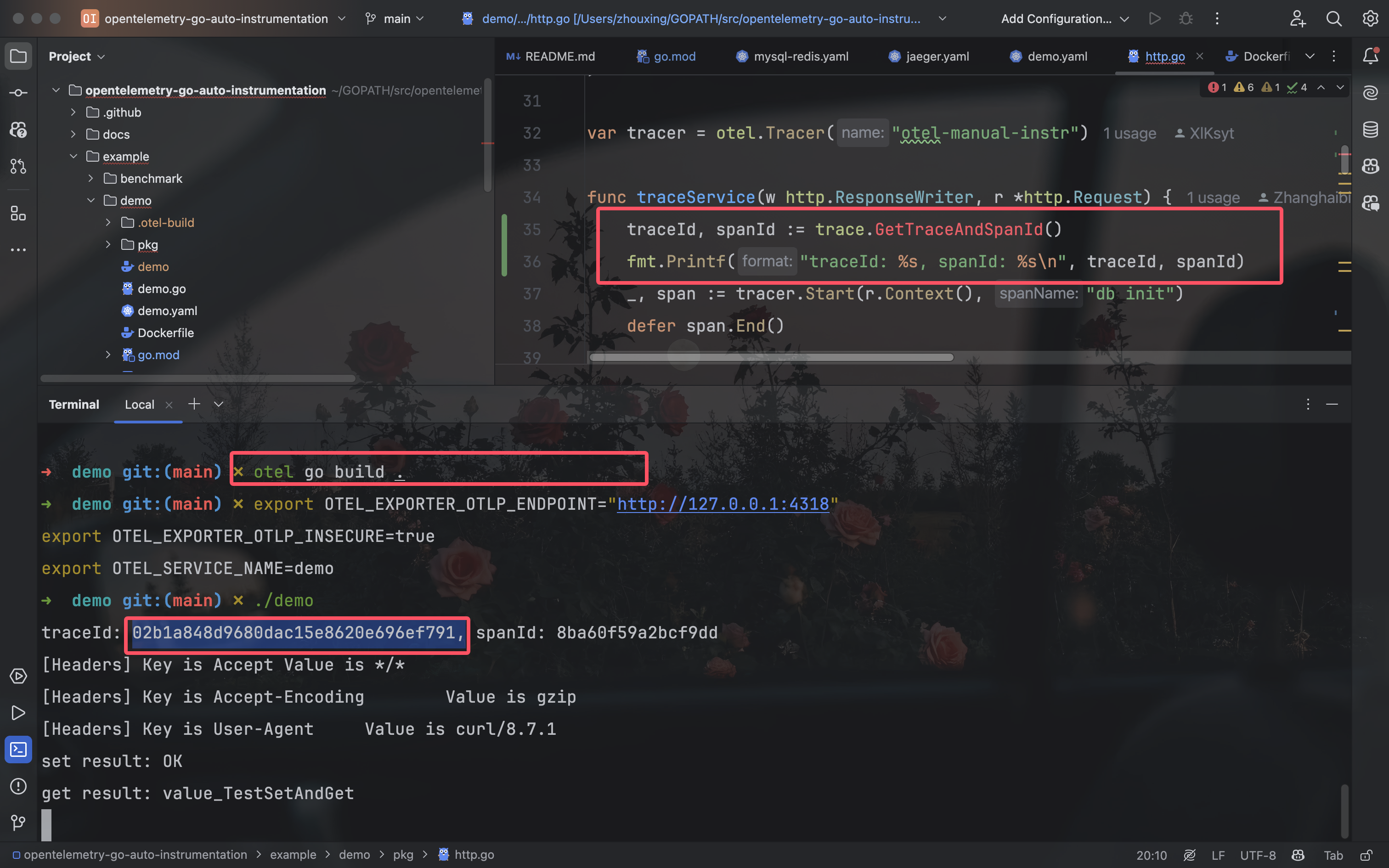Viewport: 1389px width, 868px height.
Task: Open the http://127.0.0.1:4318 link in terminal
Action: click(723, 504)
